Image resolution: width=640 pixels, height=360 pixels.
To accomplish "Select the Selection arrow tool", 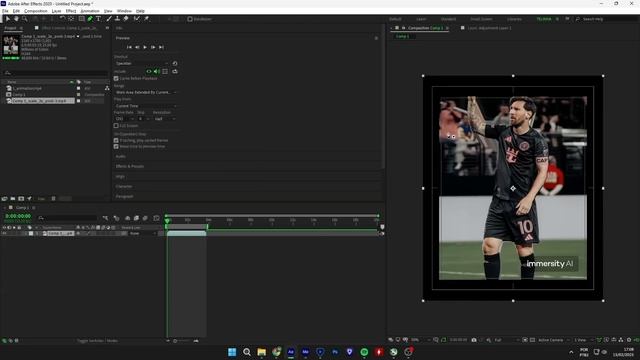I will tap(8, 19).
